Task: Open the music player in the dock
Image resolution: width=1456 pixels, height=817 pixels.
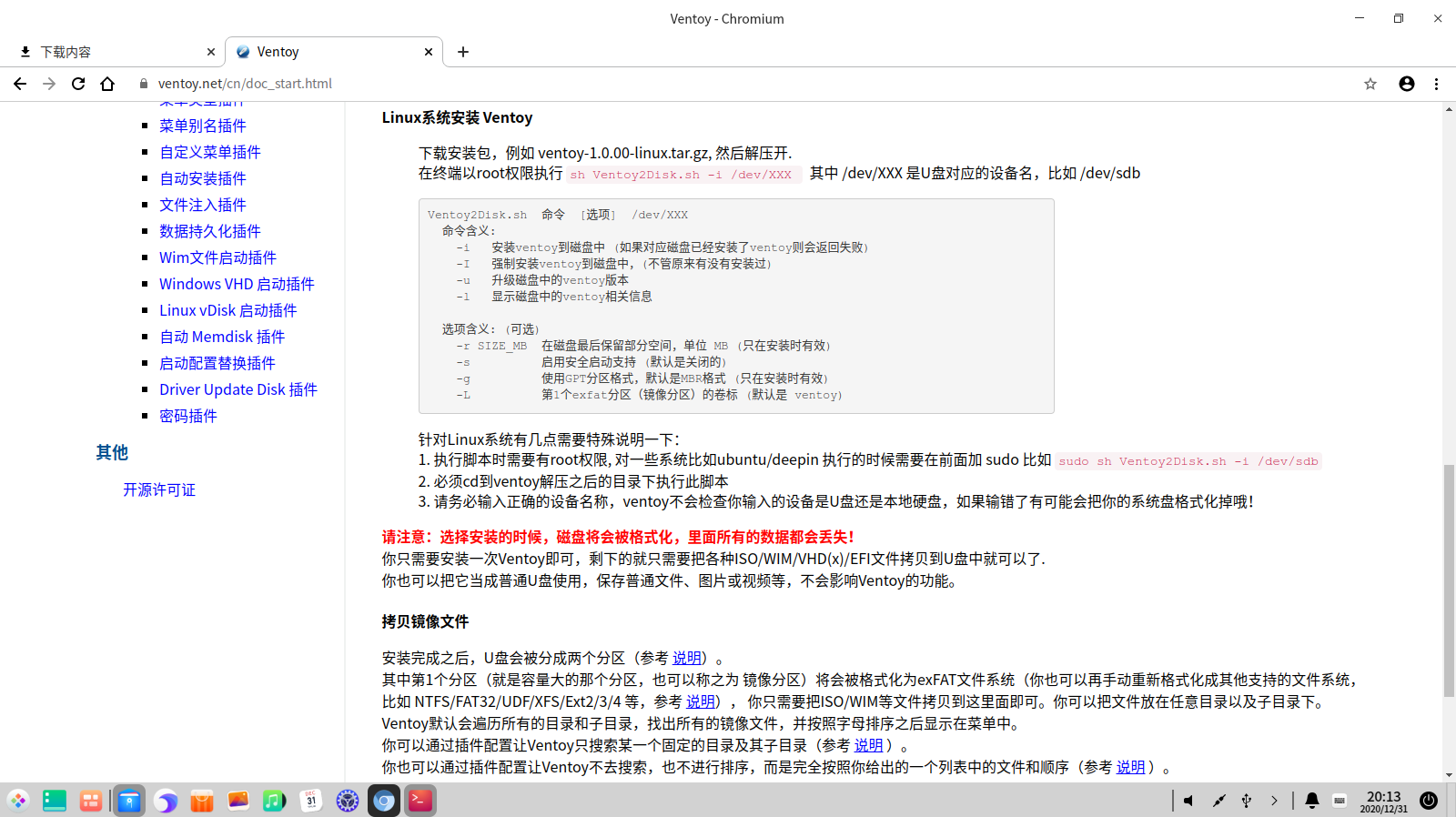Action: point(274,801)
